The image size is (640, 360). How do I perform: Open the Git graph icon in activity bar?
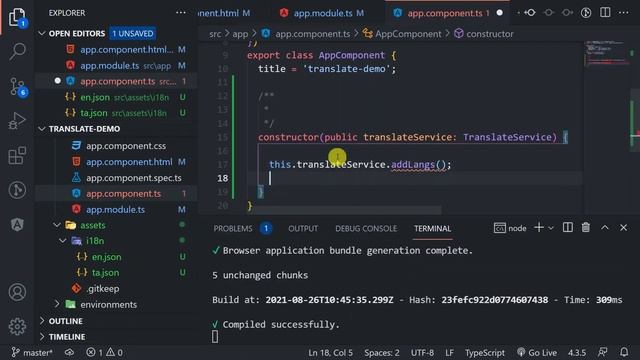point(17,190)
